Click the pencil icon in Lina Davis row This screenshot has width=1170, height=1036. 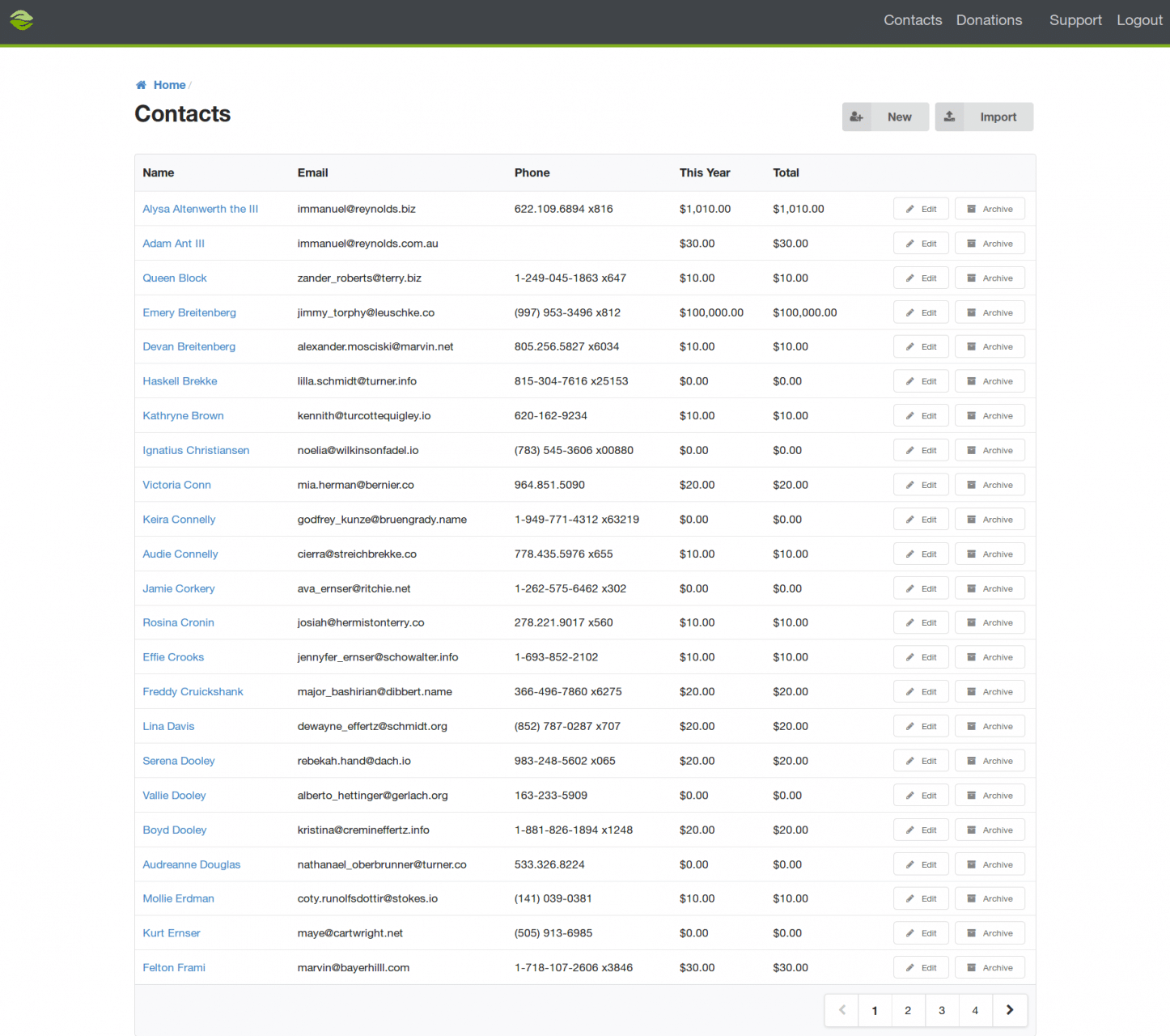(909, 726)
